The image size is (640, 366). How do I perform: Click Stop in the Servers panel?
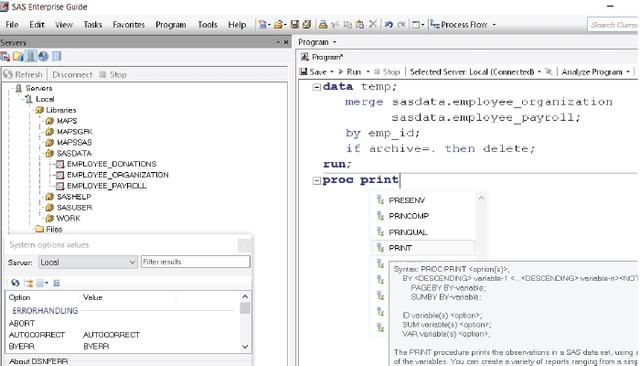(x=113, y=75)
